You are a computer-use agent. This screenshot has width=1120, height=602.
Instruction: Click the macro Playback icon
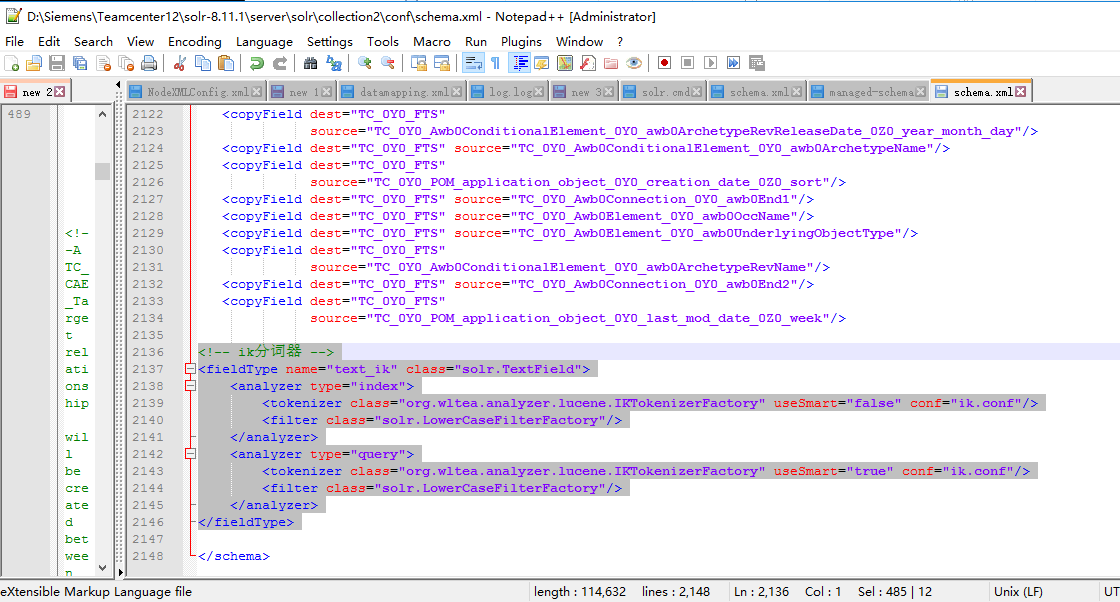click(x=710, y=63)
